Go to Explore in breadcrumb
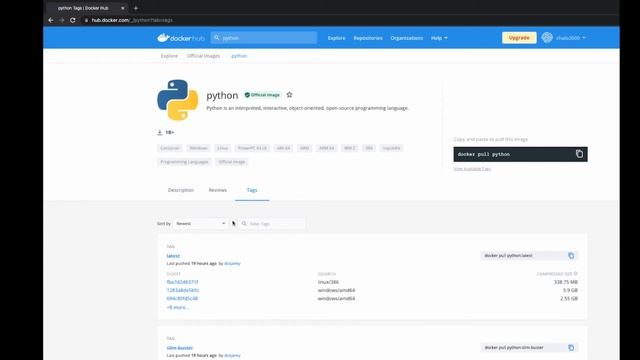 coord(169,56)
